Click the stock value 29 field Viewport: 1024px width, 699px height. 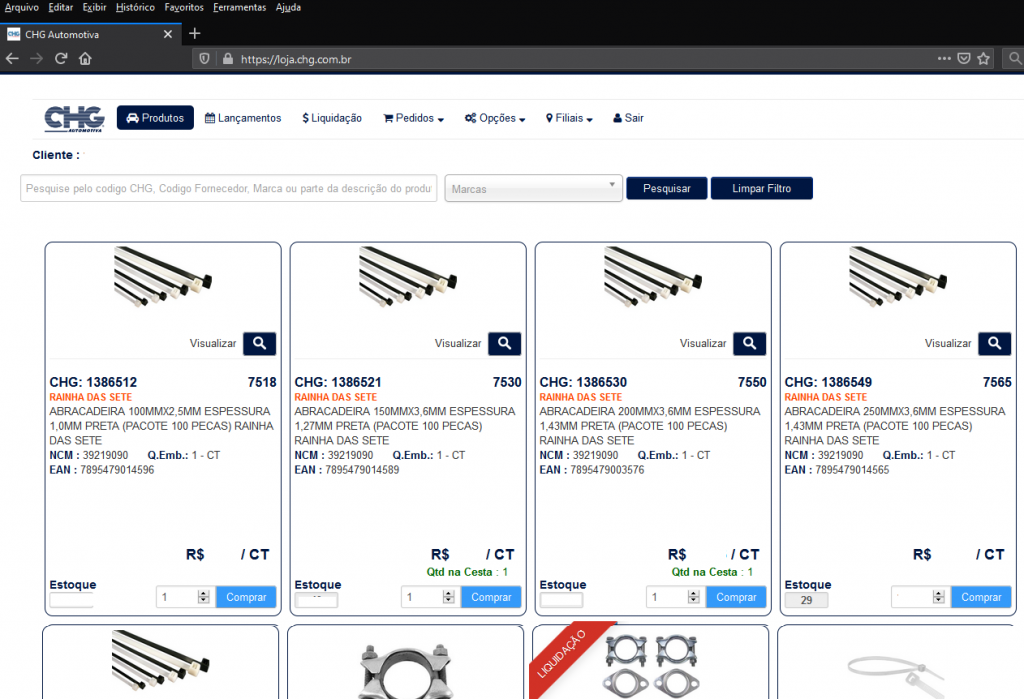[807, 600]
